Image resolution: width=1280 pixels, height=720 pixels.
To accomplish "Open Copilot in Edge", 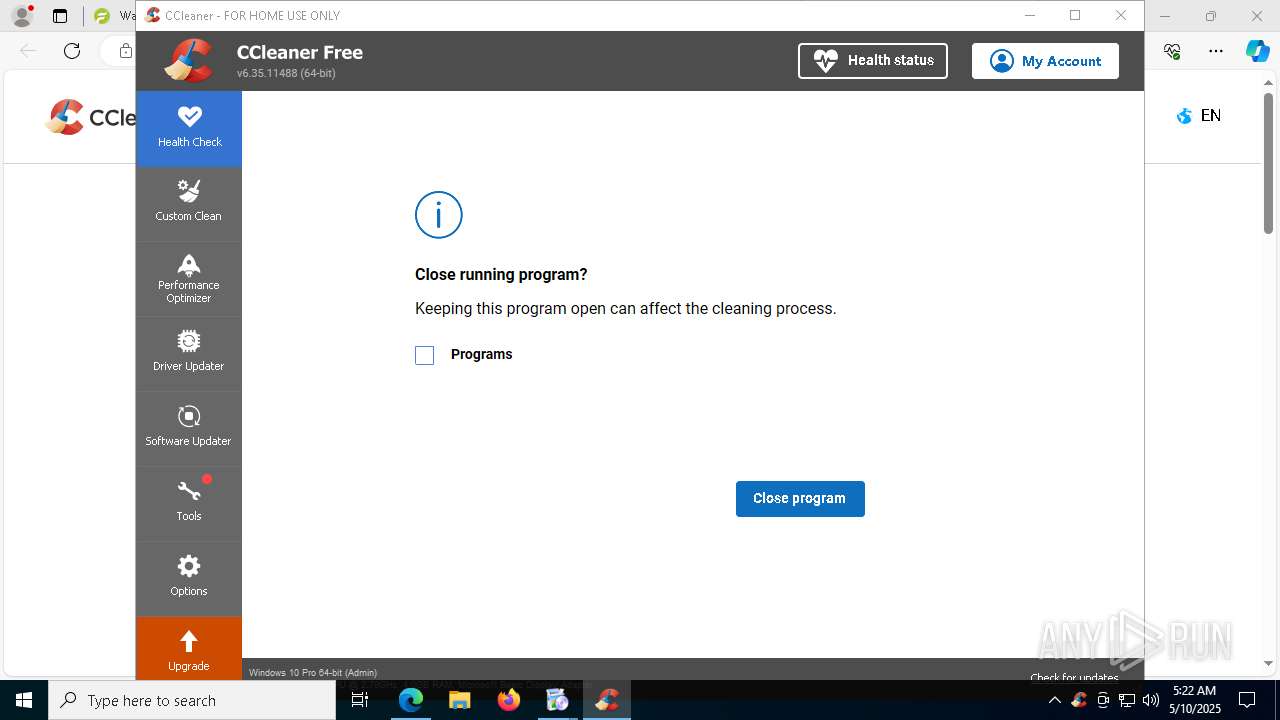I will (1257, 51).
